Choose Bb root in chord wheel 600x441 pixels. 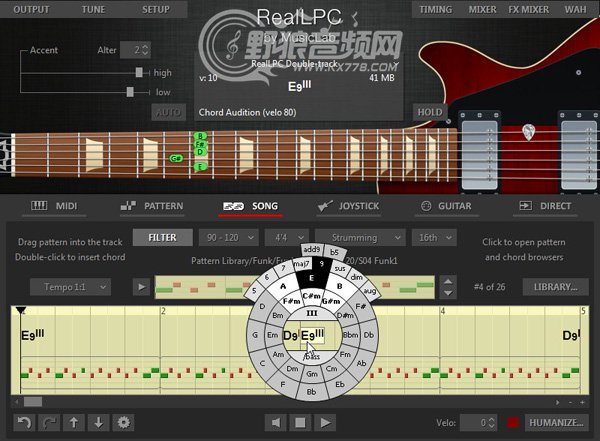[312, 392]
